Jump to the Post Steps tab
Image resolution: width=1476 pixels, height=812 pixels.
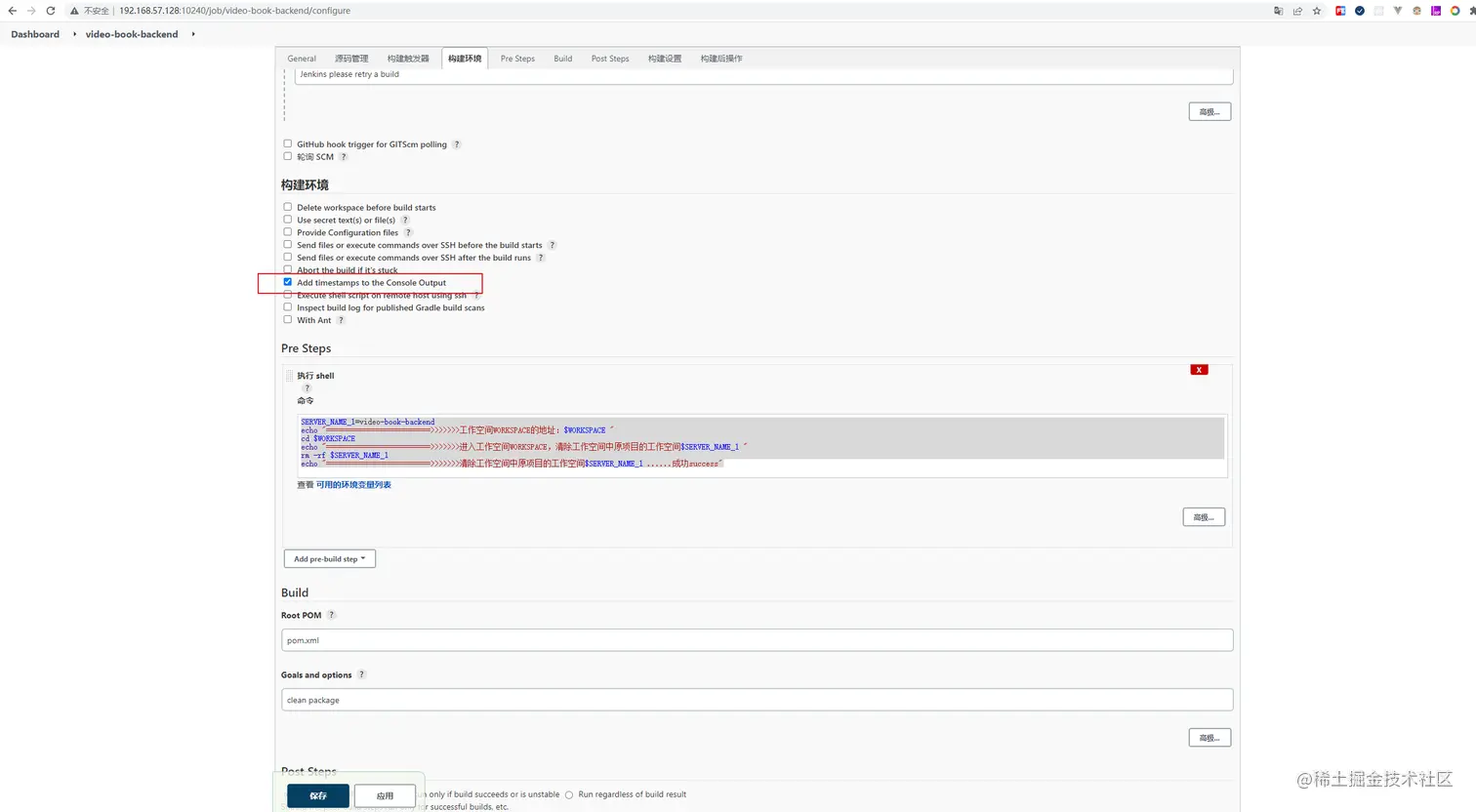click(x=610, y=59)
